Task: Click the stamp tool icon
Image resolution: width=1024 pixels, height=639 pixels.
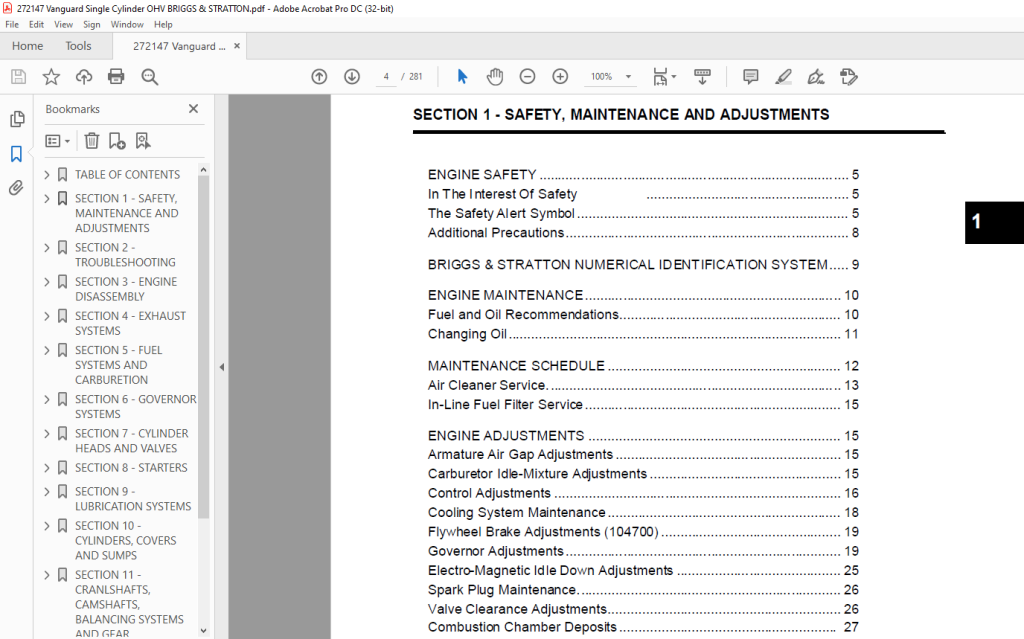Action: (848, 77)
